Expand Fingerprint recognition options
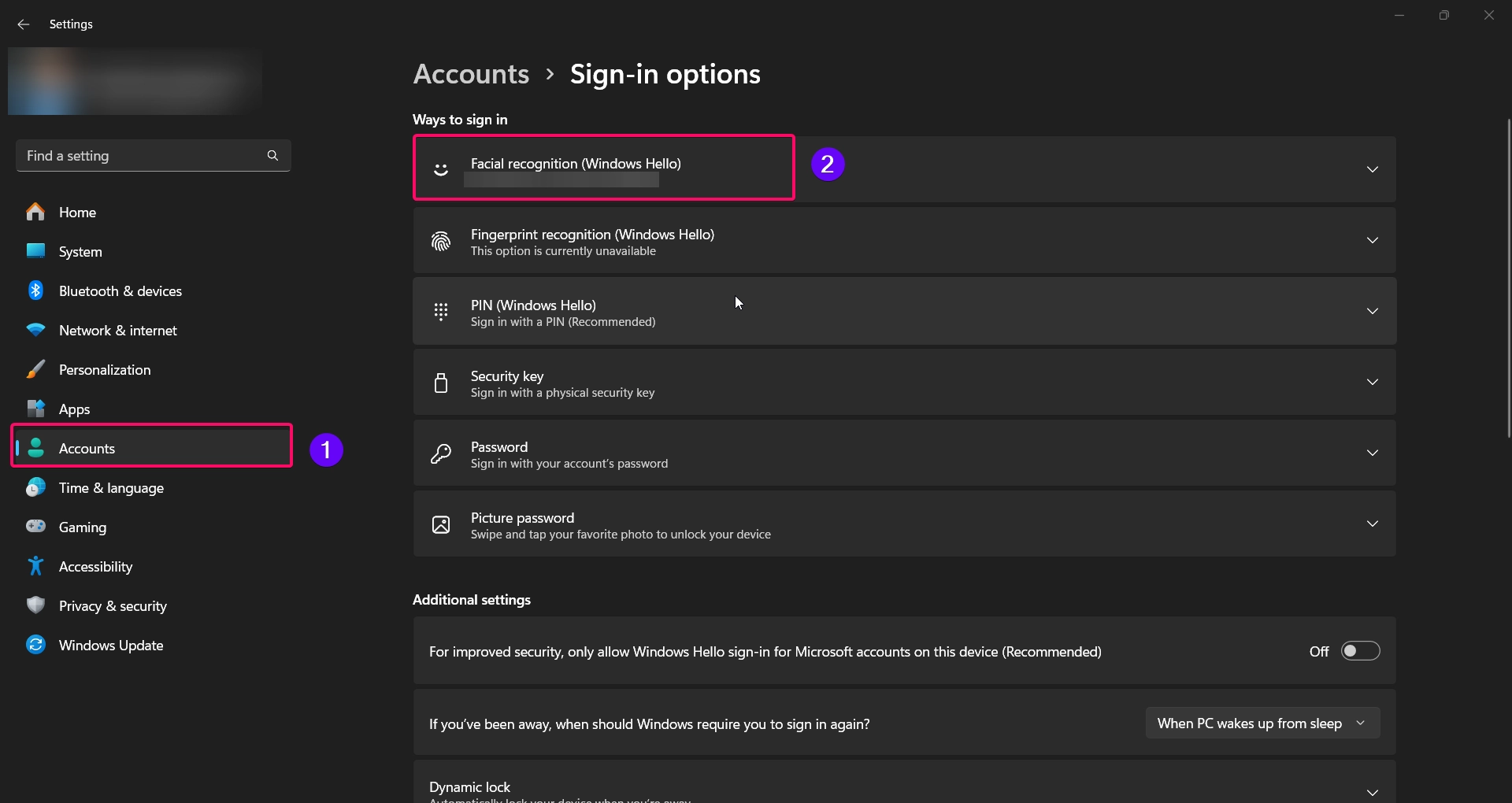The width and height of the screenshot is (1512, 803). [x=1373, y=240]
